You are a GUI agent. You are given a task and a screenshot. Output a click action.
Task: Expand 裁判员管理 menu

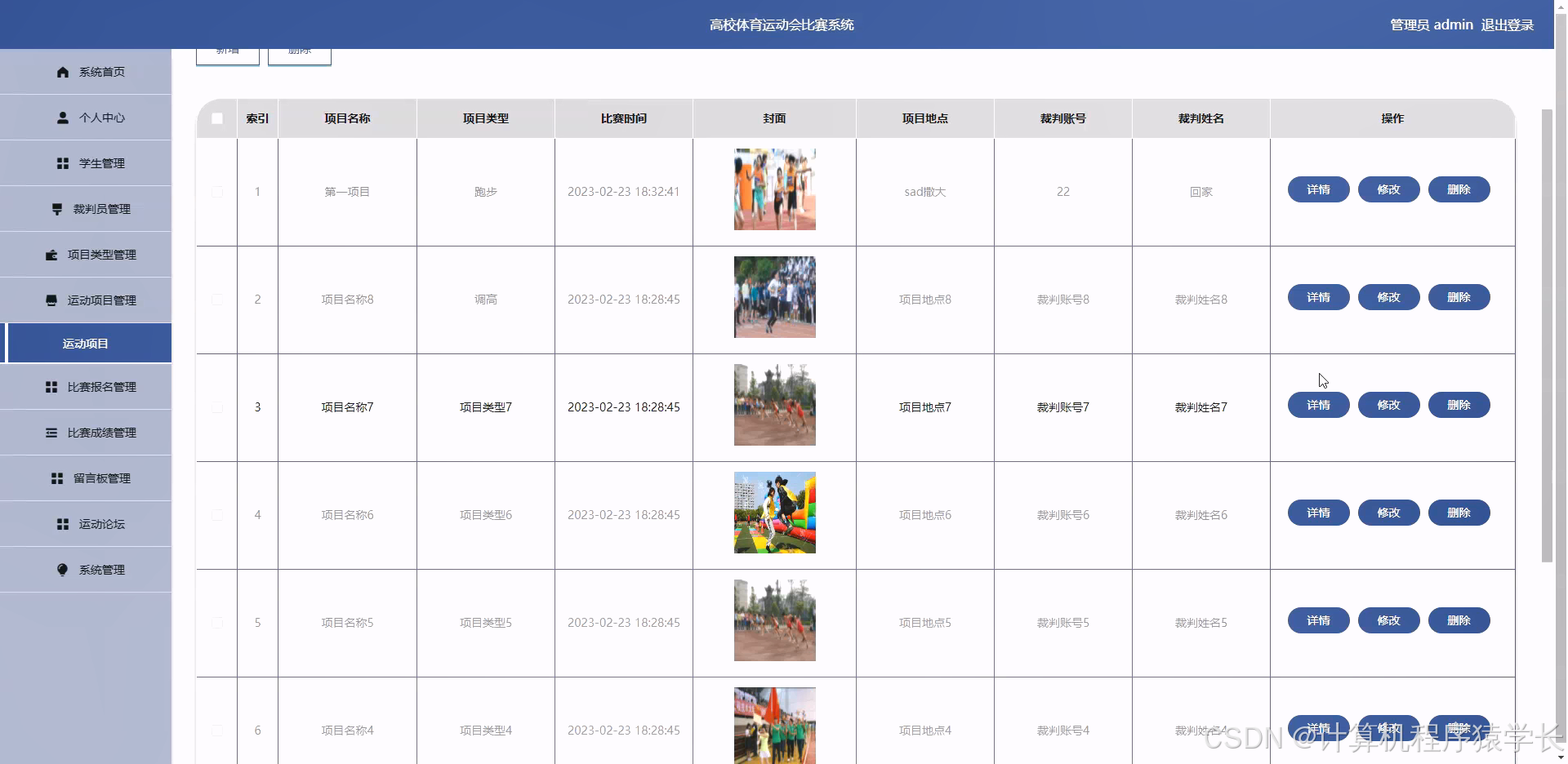tap(86, 209)
